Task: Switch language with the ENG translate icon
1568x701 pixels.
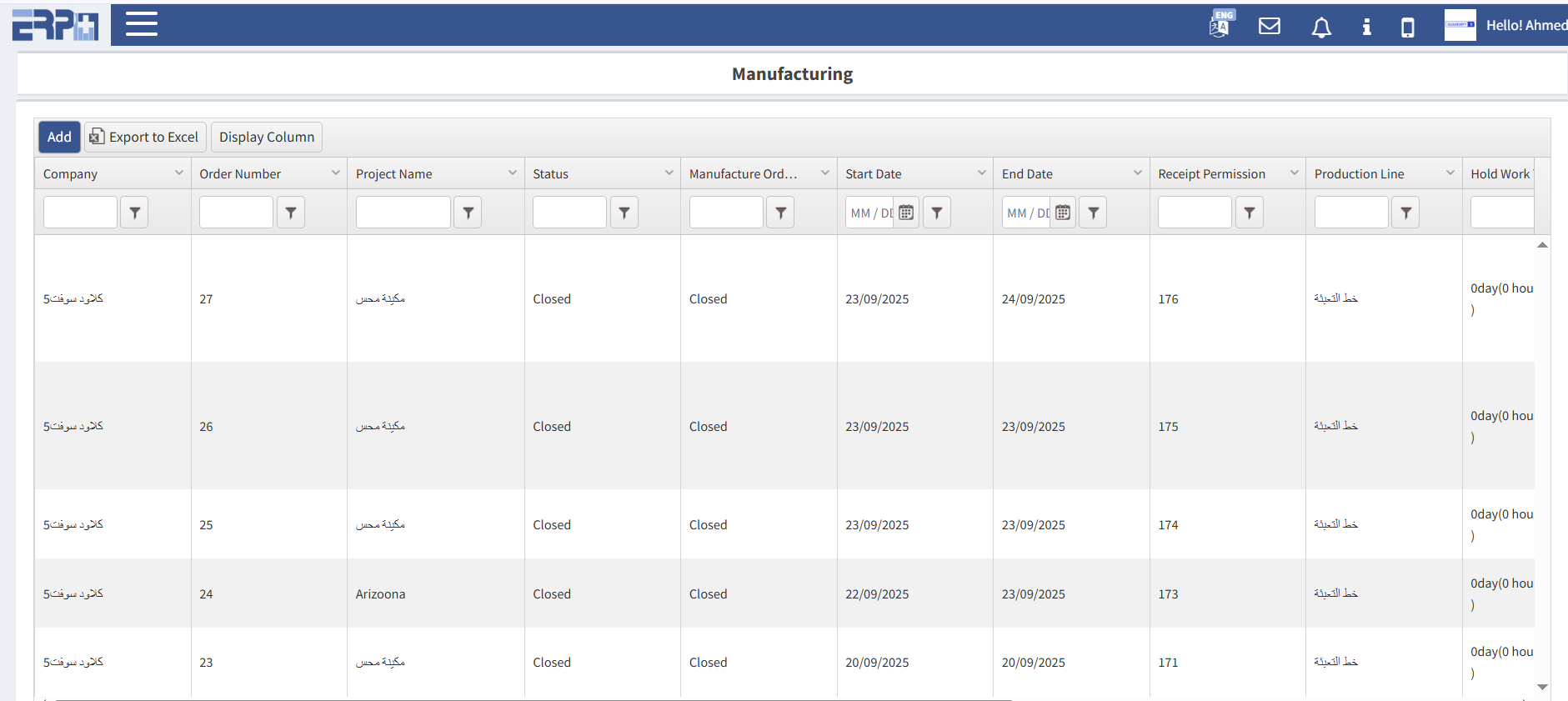Action: click(x=1220, y=25)
